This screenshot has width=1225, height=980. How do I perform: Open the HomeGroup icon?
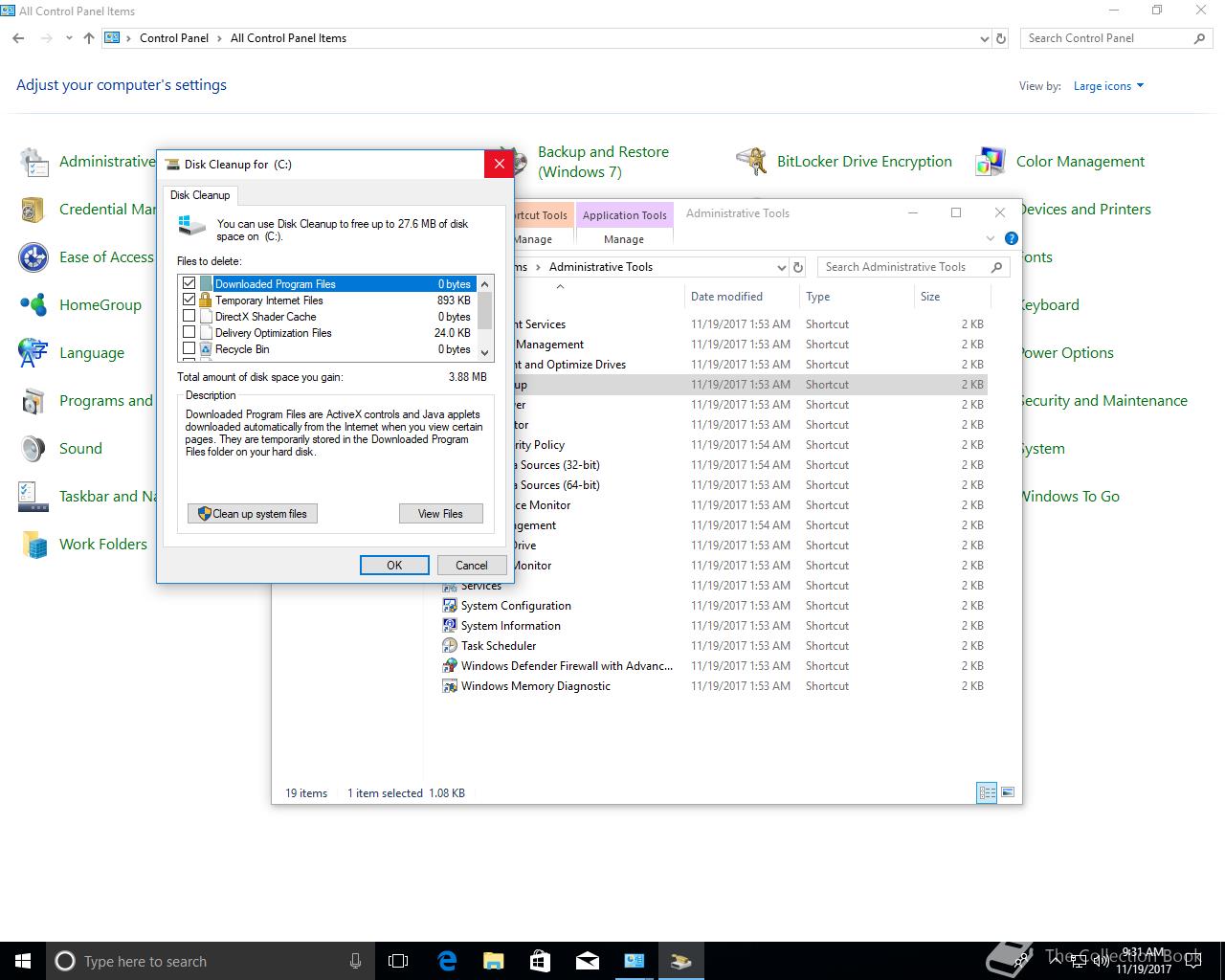point(33,305)
